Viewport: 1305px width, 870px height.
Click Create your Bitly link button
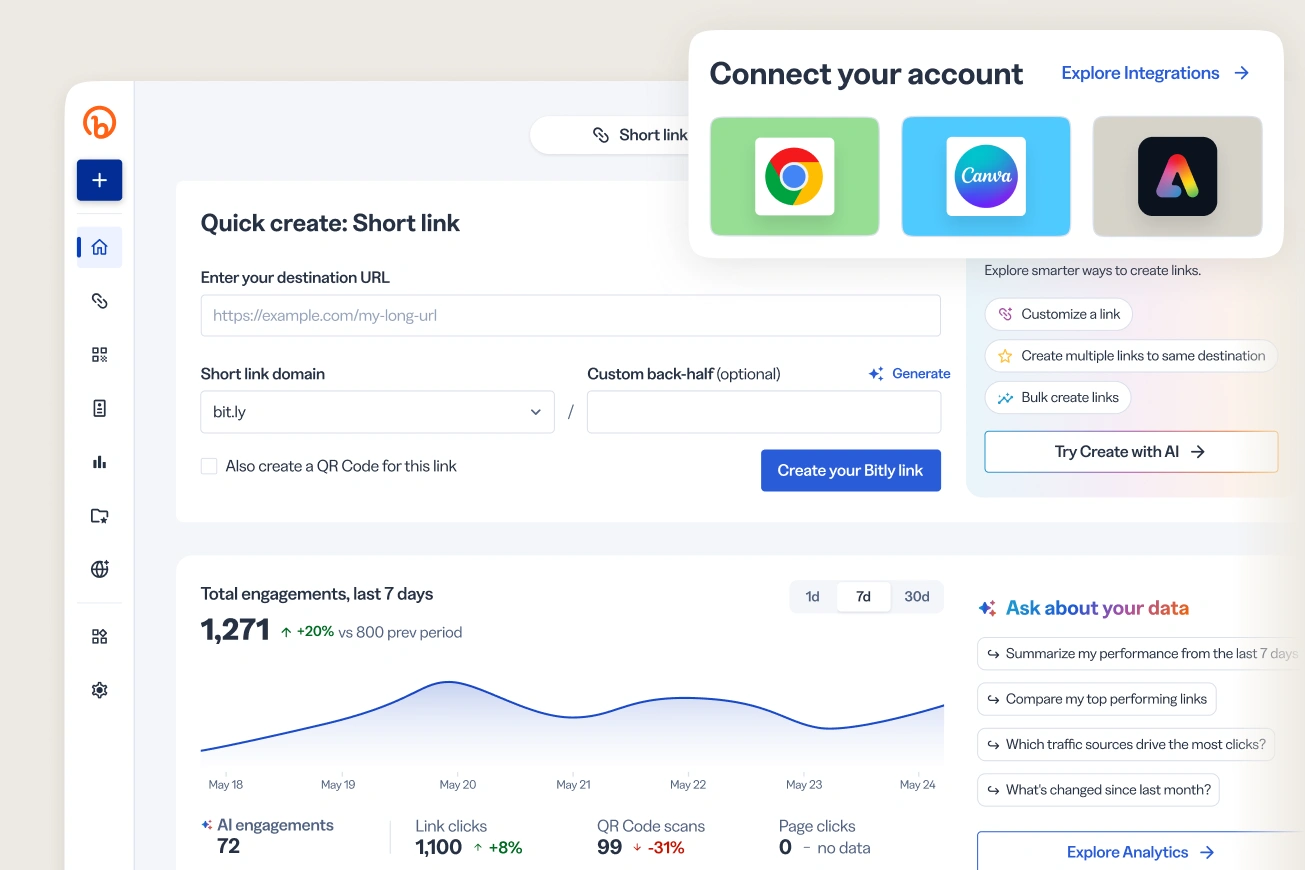pyautogui.click(x=851, y=470)
